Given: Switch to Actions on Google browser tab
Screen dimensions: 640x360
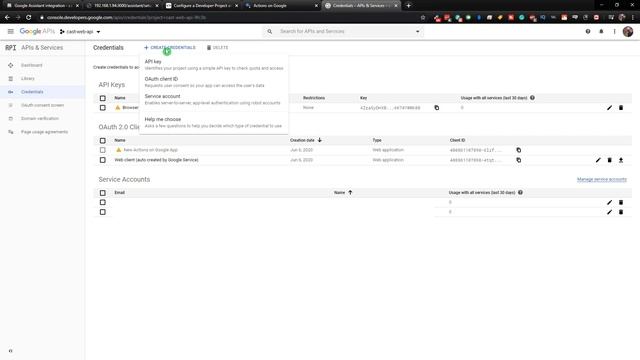Looking at the screenshot, I should 282,6.
